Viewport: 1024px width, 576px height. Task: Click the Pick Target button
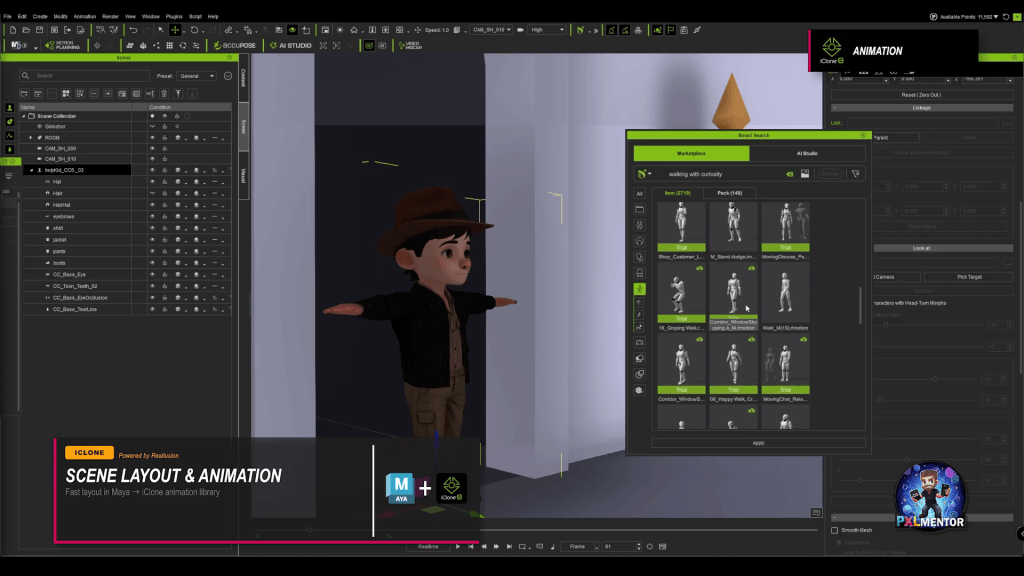tap(969, 277)
